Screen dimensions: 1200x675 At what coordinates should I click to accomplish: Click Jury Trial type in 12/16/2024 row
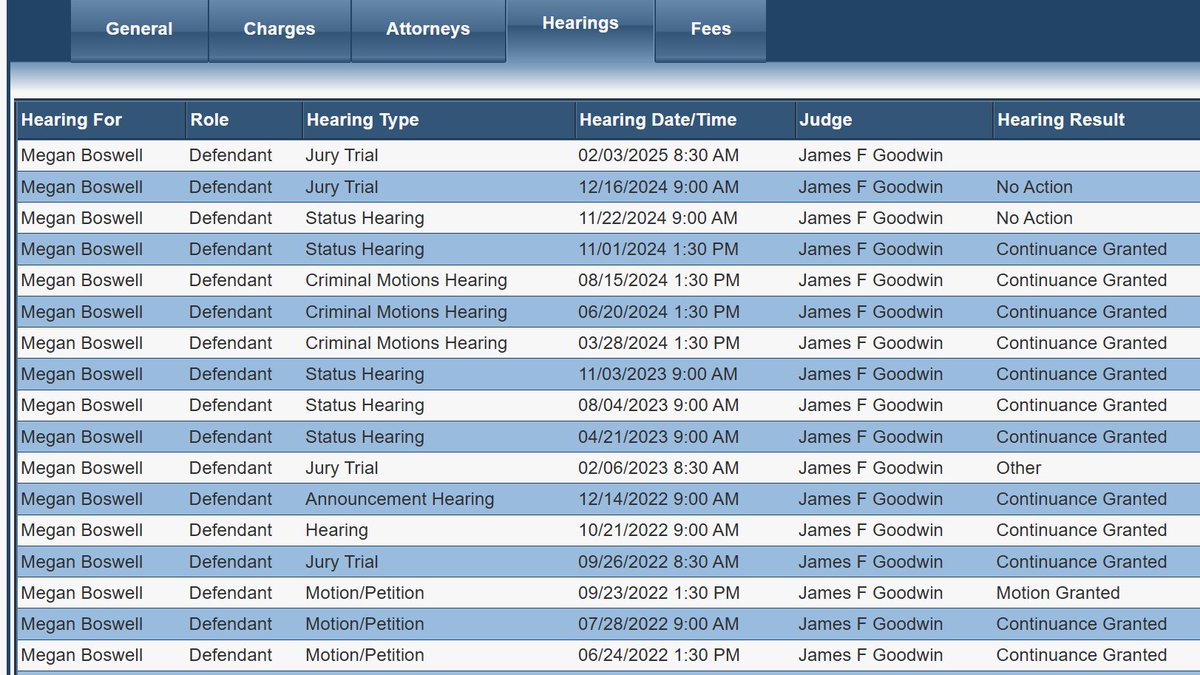342,187
